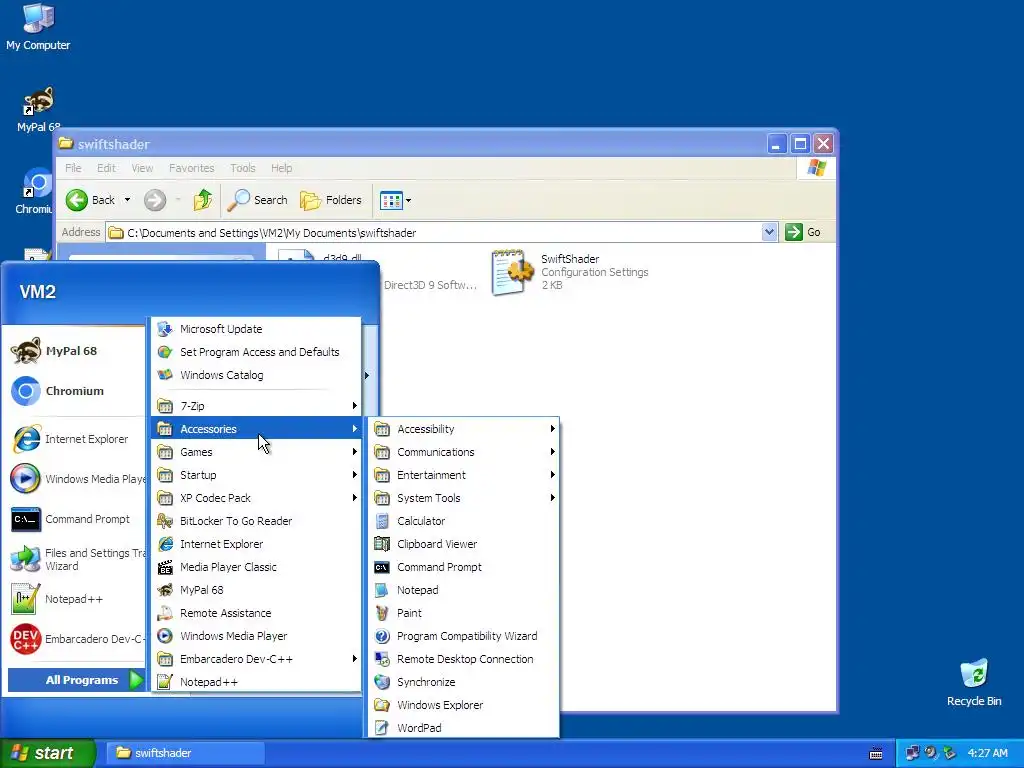Toggle the Folders pane button
Viewport: 1024px width, 768px height.
[x=330, y=200]
